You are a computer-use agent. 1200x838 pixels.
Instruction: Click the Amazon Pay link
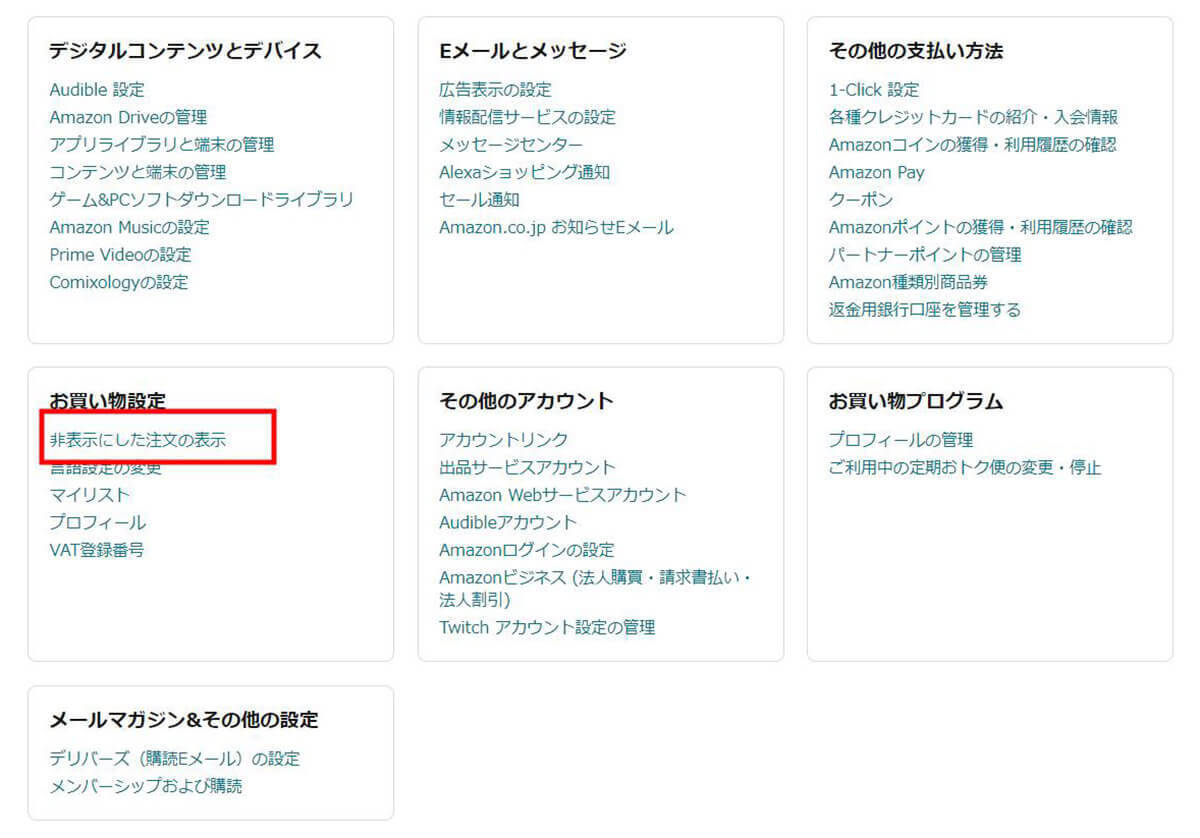click(876, 172)
